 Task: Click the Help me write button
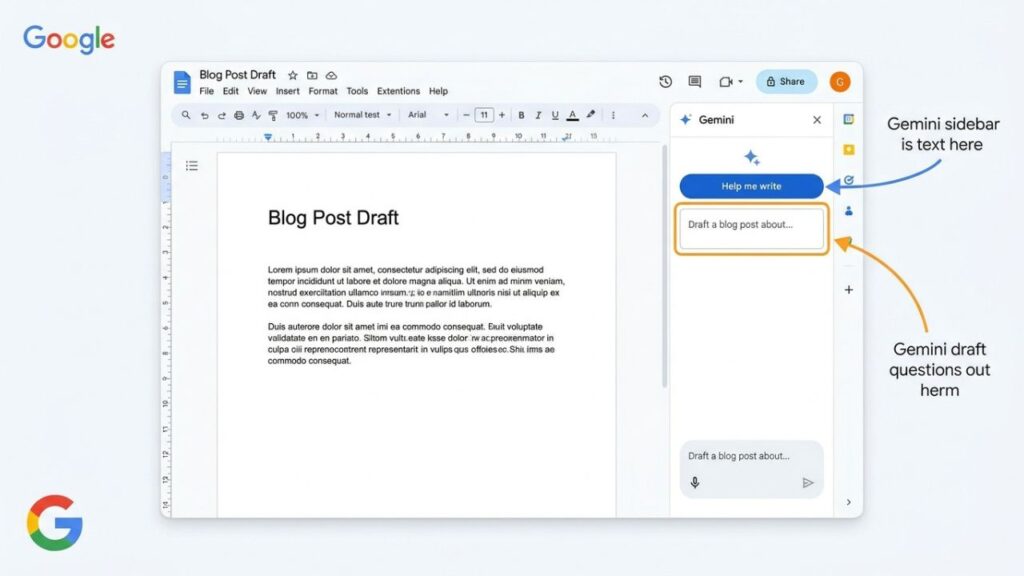click(751, 186)
